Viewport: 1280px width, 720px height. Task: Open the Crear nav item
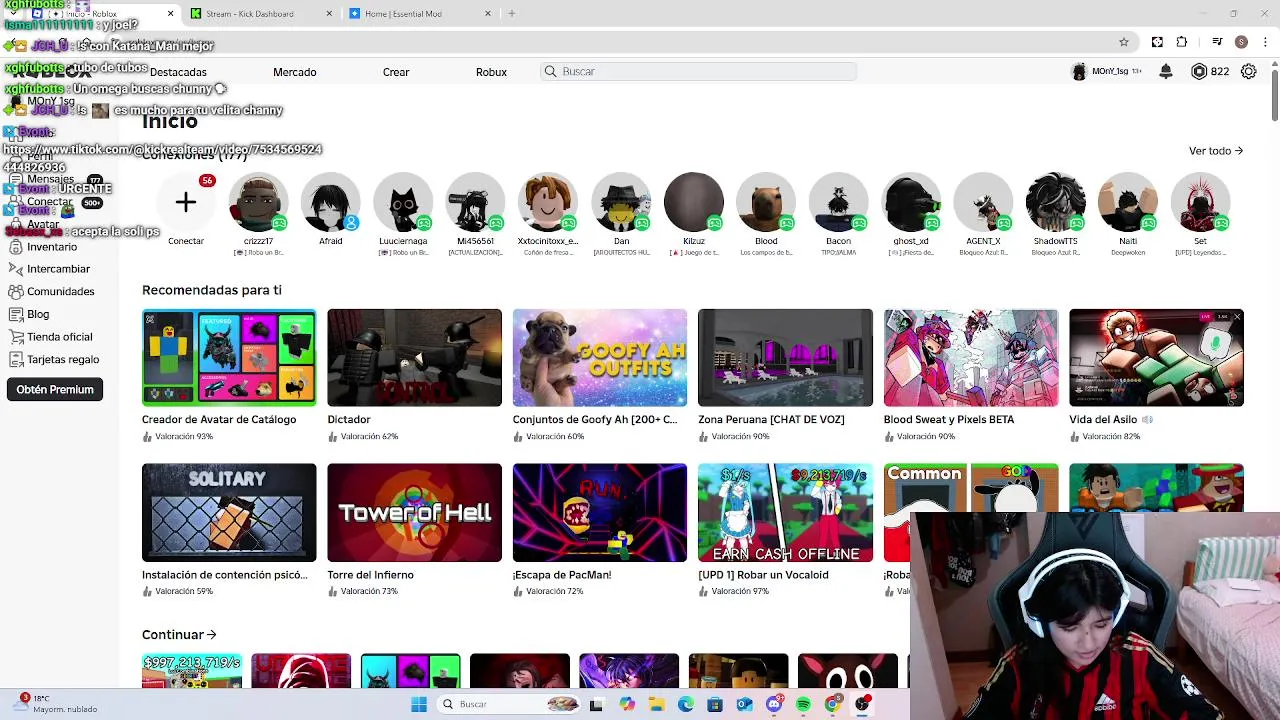coord(396,72)
